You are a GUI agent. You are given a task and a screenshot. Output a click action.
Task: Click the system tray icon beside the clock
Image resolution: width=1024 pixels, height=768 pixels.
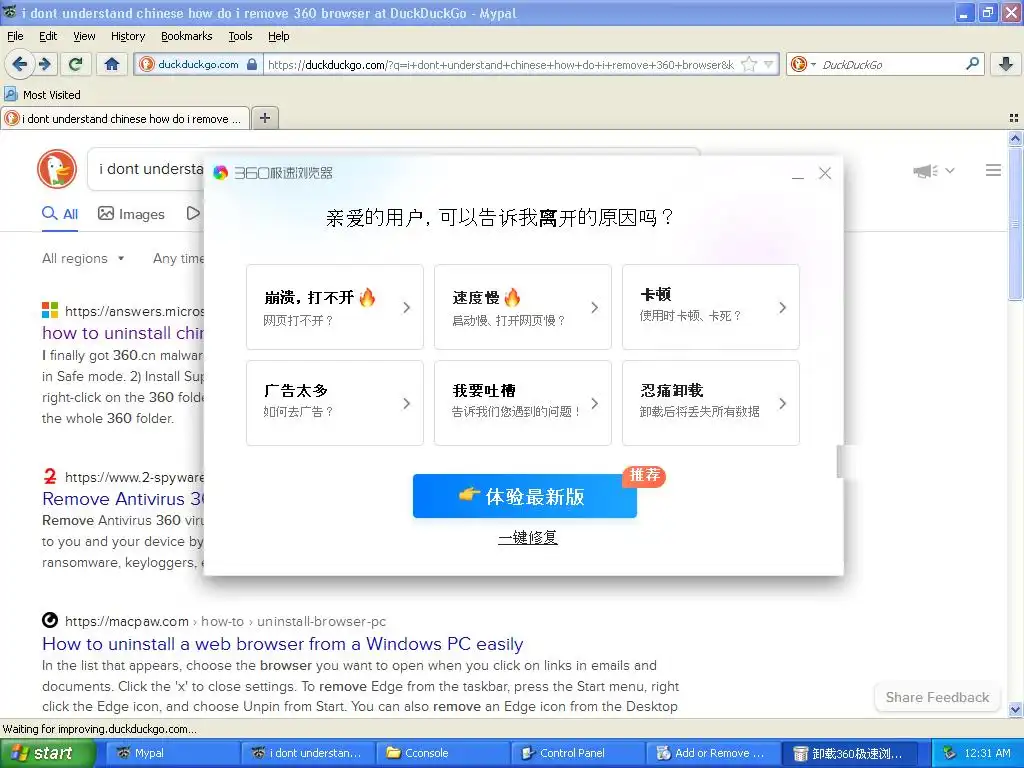(950, 753)
